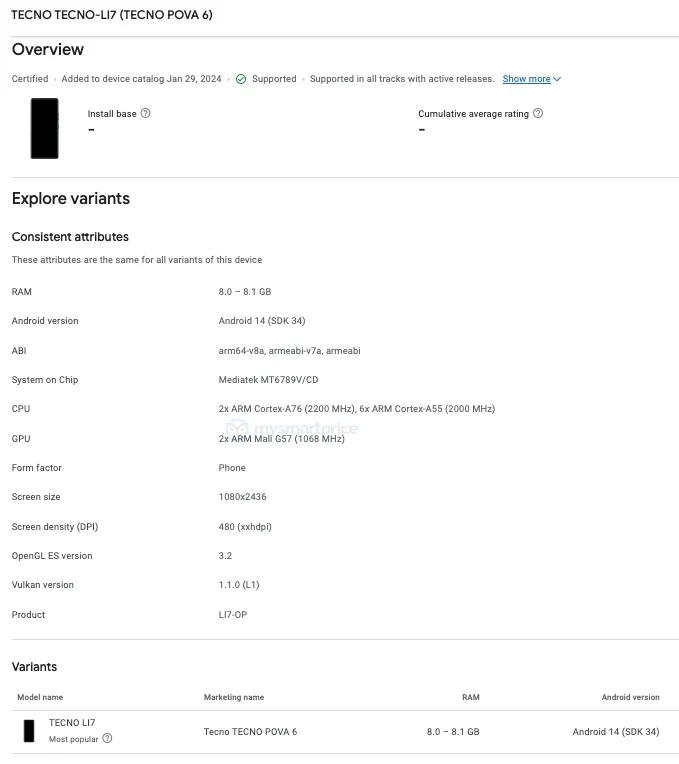This screenshot has width=679, height=764.
Task: Click the large phone image in Overview
Action: click(x=44, y=128)
